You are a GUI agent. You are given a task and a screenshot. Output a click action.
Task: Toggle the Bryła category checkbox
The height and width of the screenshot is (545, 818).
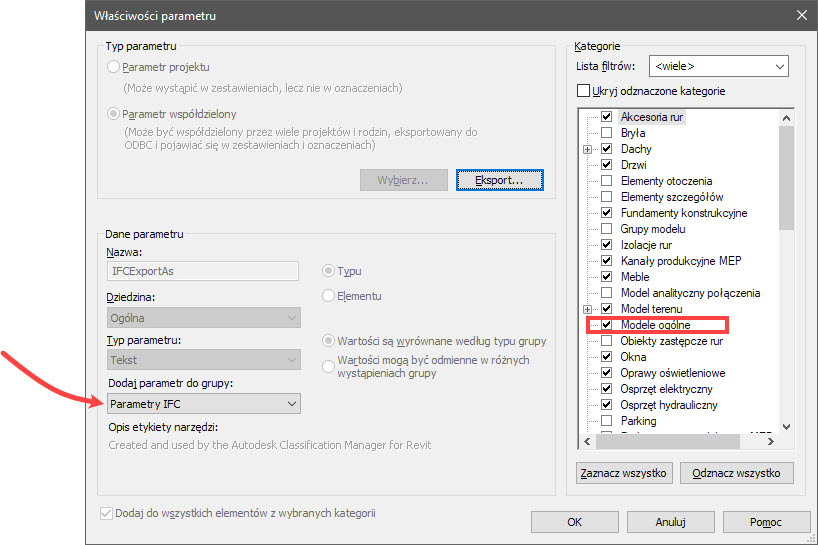pyautogui.click(x=606, y=133)
